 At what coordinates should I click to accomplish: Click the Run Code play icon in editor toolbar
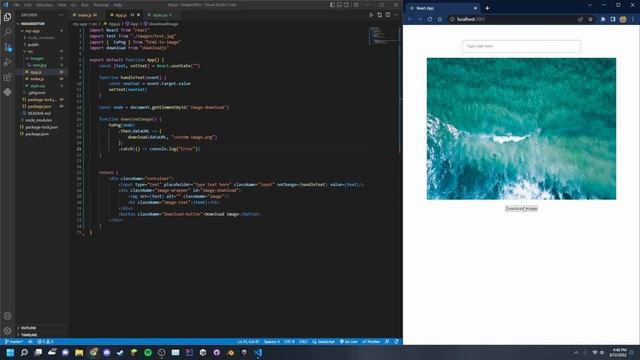pyautogui.click(x=371, y=15)
